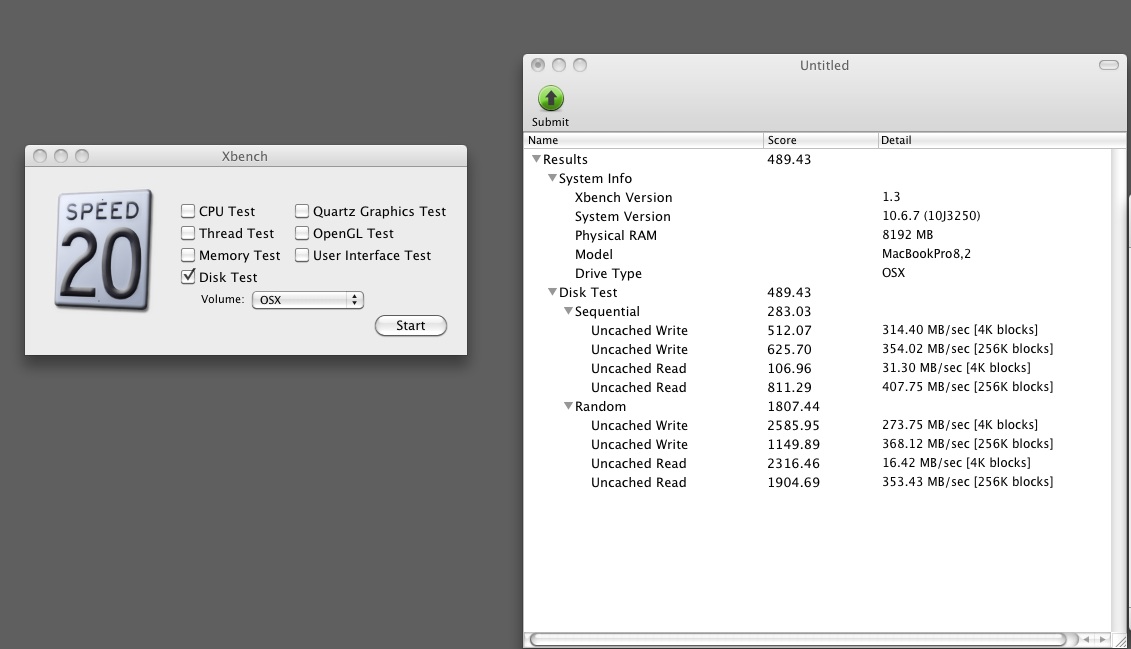Click the Xbench speed sign logo
The image size is (1131, 649).
click(x=104, y=250)
